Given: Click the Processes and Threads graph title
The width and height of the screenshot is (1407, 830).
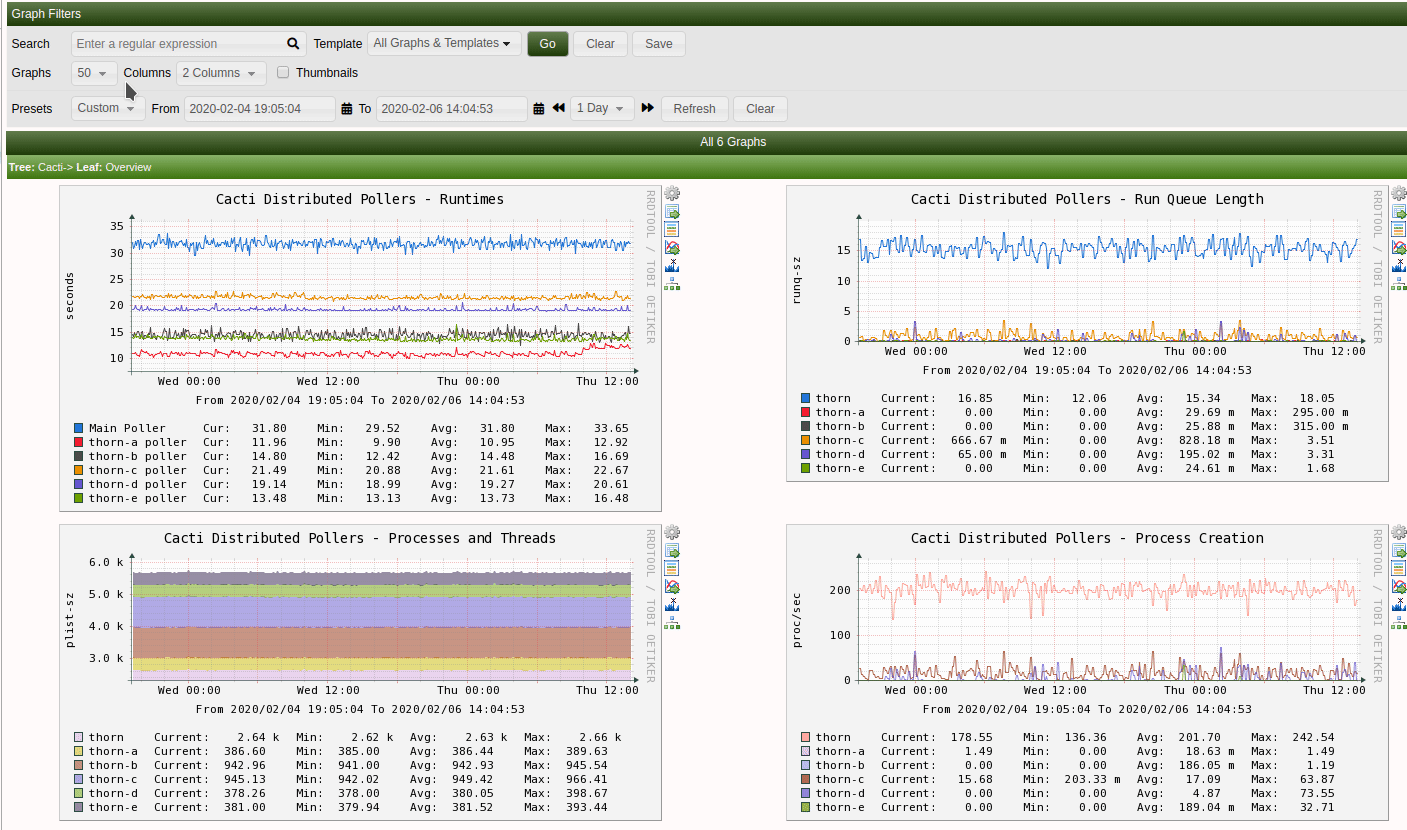Looking at the screenshot, I should [360, 538].
